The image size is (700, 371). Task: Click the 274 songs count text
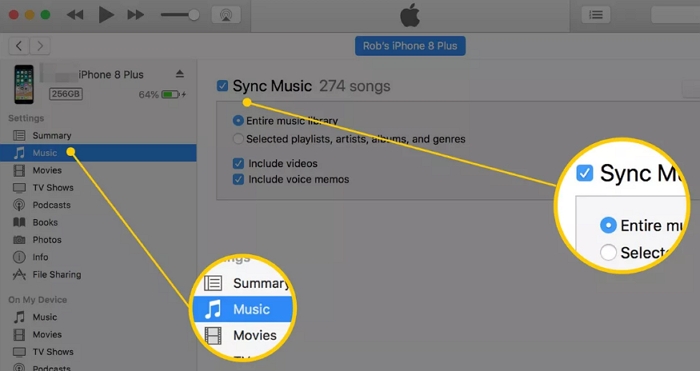pos(354,86)
